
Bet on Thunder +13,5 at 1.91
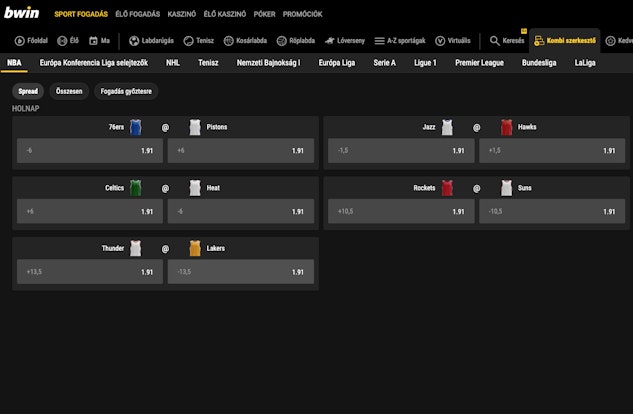[90, 272]
